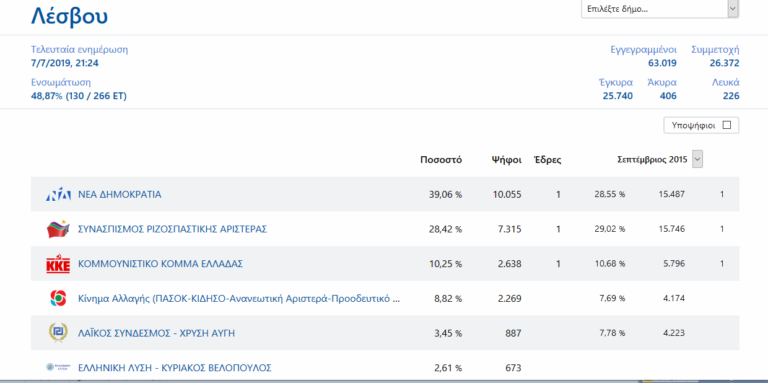
Task: Click the 15.746 2015 votes value
Action: tap(672, 229)
